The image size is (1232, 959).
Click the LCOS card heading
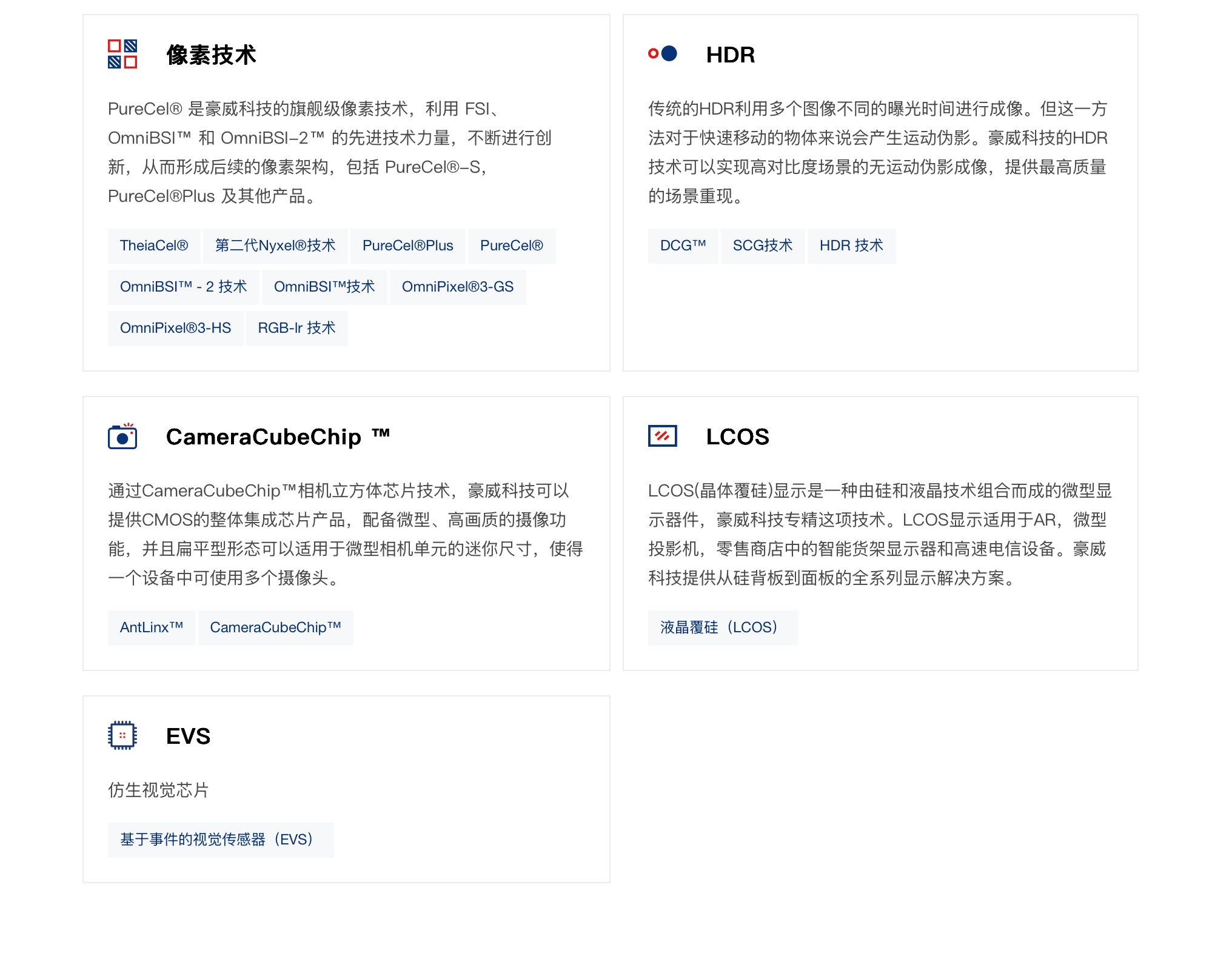click(738, 436)
